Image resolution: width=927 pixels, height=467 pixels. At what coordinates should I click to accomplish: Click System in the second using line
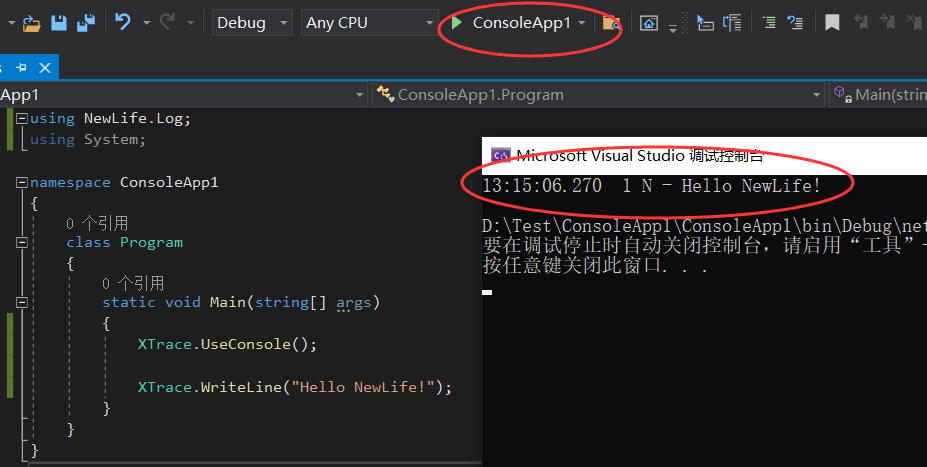coord(111,140)
